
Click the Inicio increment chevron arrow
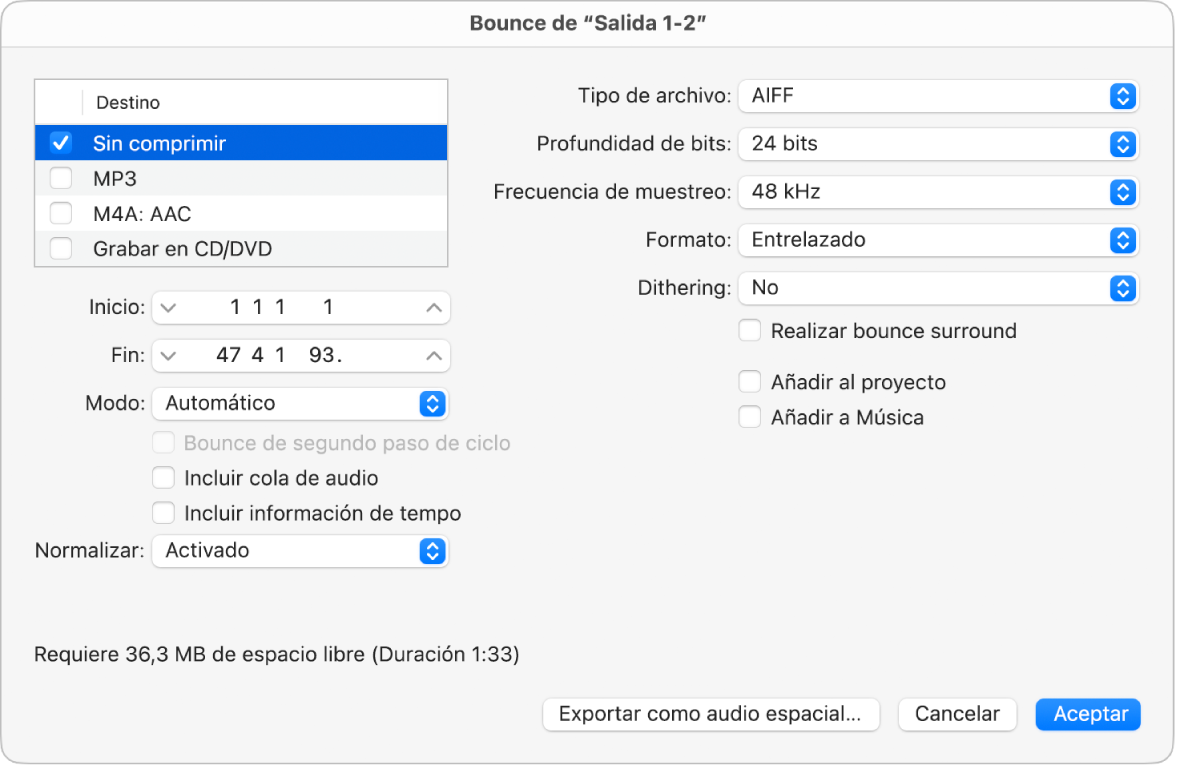coord(433,308)
